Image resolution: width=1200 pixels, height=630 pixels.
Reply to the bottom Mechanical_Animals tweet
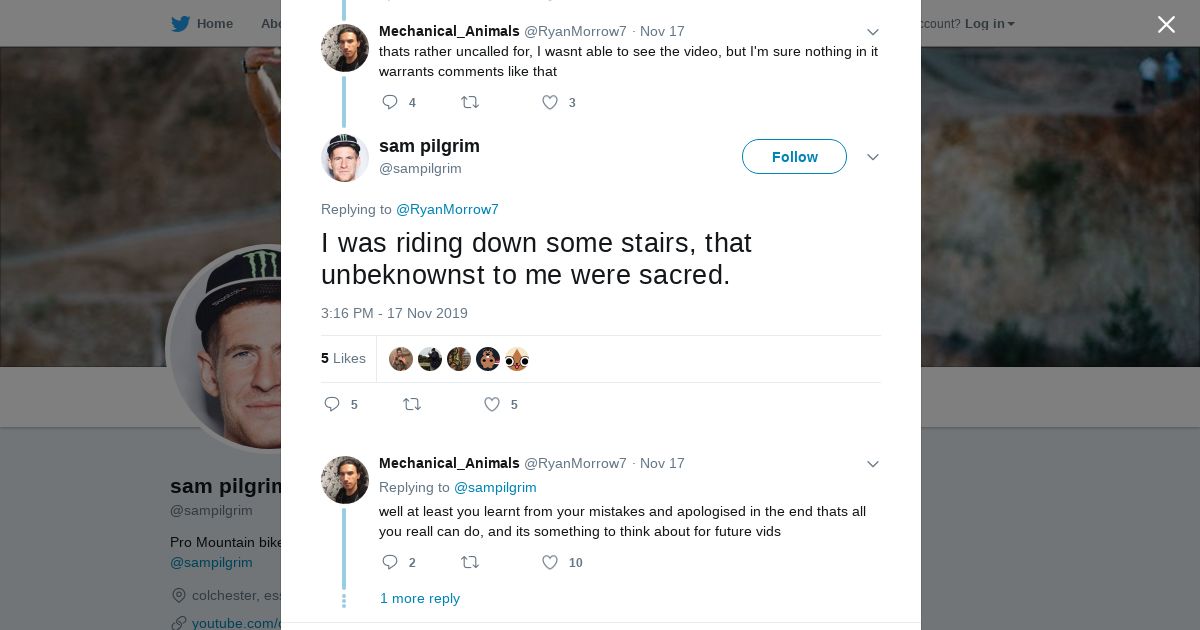click(x=390, y=562)
